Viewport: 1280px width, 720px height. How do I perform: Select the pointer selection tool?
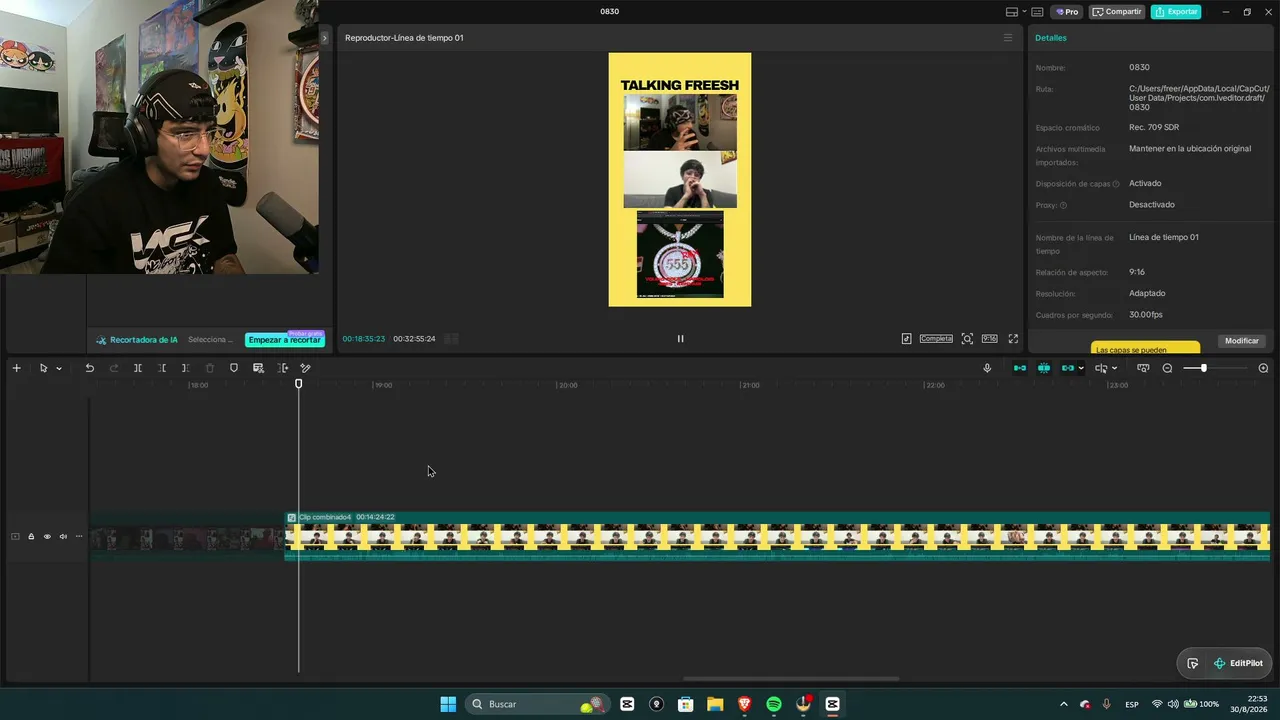(43, 368)
